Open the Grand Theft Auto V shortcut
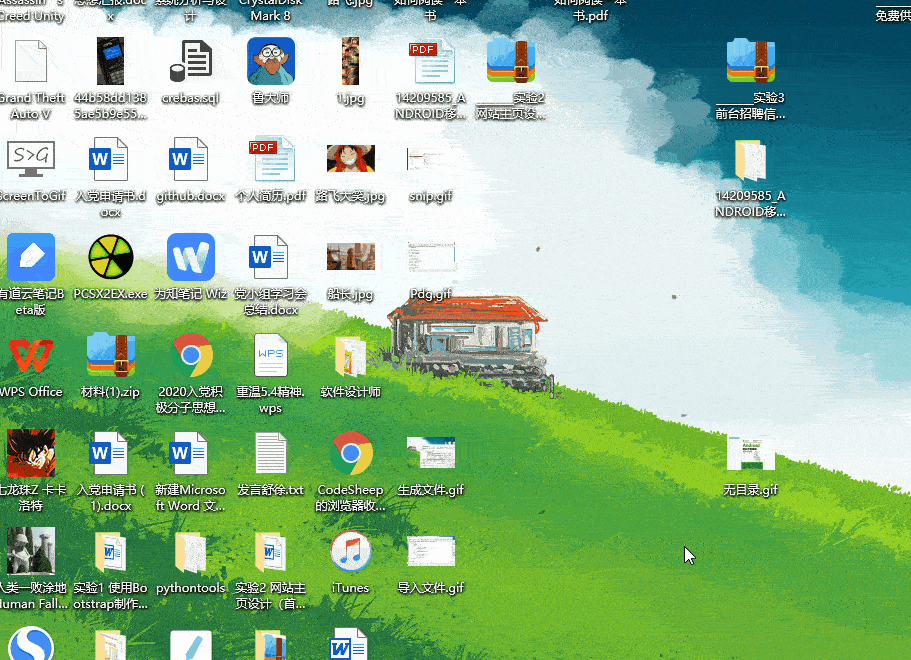This screenshot has width=911, height=660. [x=31, y=62]
